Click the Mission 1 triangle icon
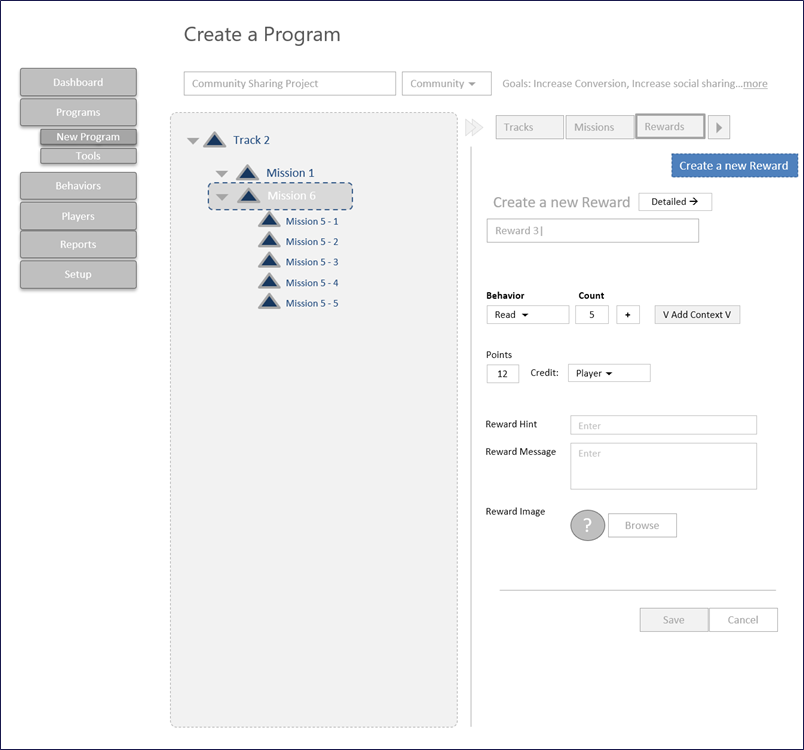The image size is (804, 750). (x=247, y=173)
